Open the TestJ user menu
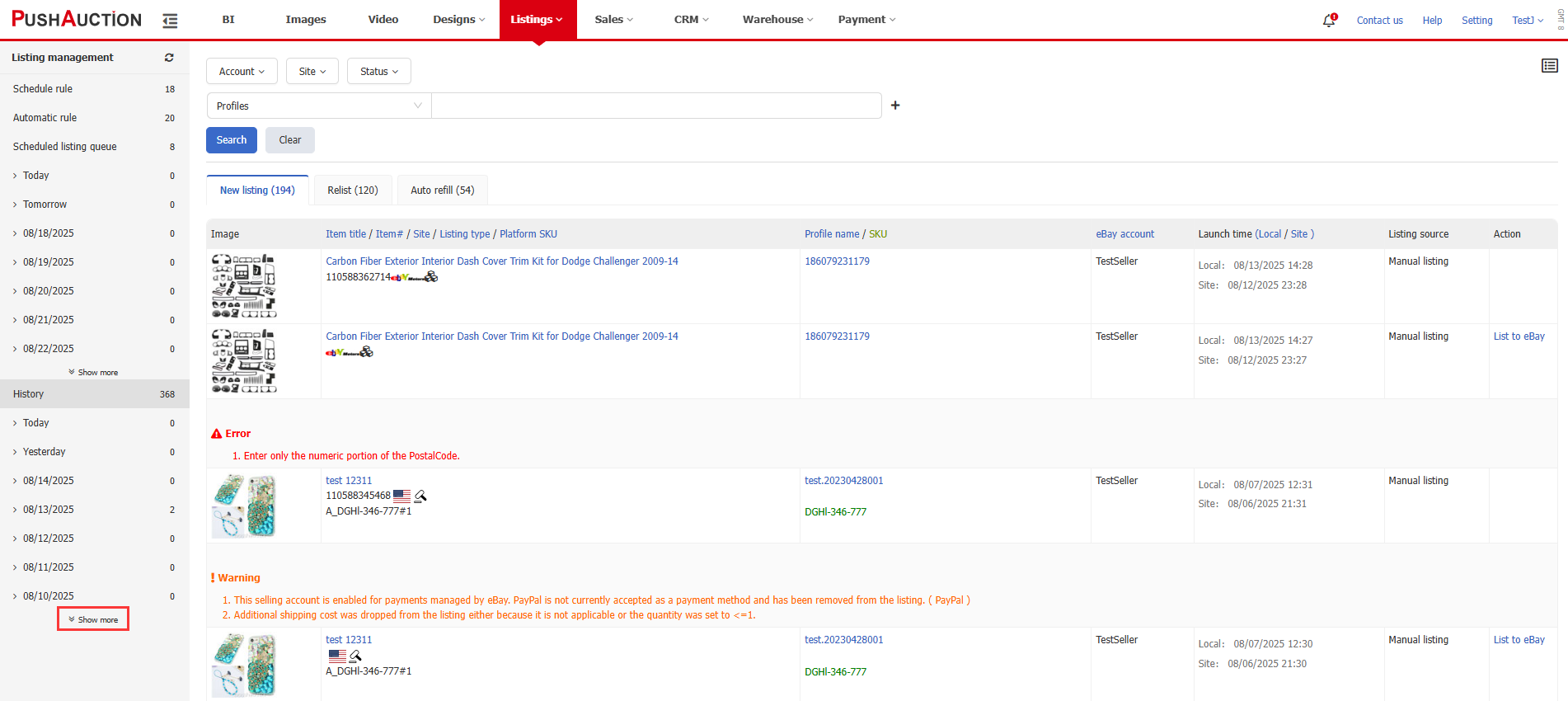 [x=1528, y=21]
